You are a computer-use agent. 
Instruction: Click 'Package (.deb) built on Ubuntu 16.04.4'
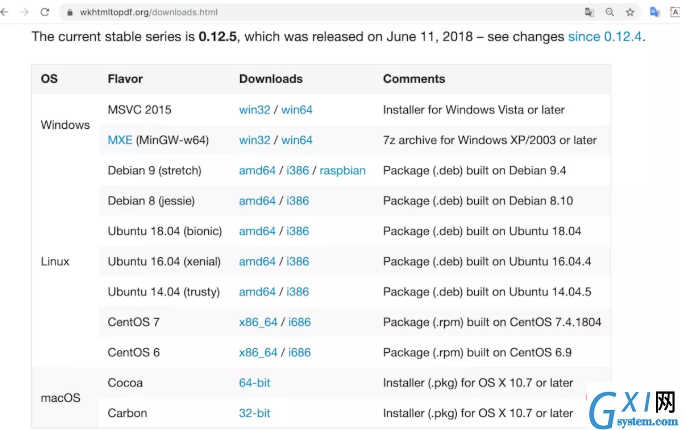click(x=487, y=262)
